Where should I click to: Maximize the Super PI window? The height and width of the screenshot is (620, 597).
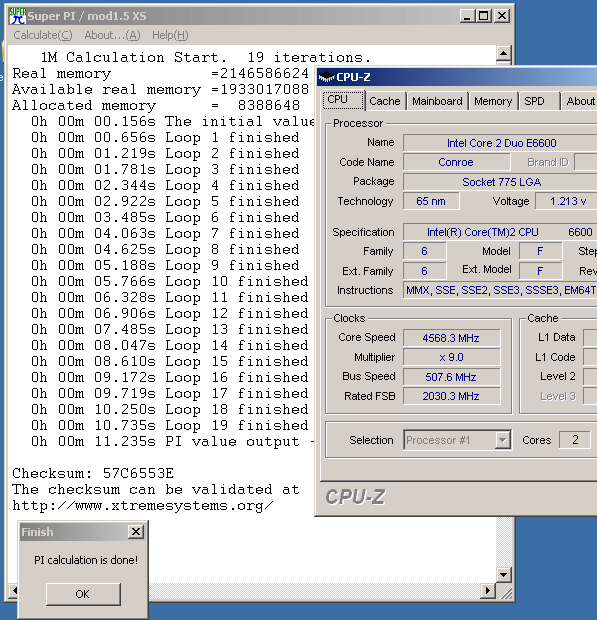[x=483, y=16]
